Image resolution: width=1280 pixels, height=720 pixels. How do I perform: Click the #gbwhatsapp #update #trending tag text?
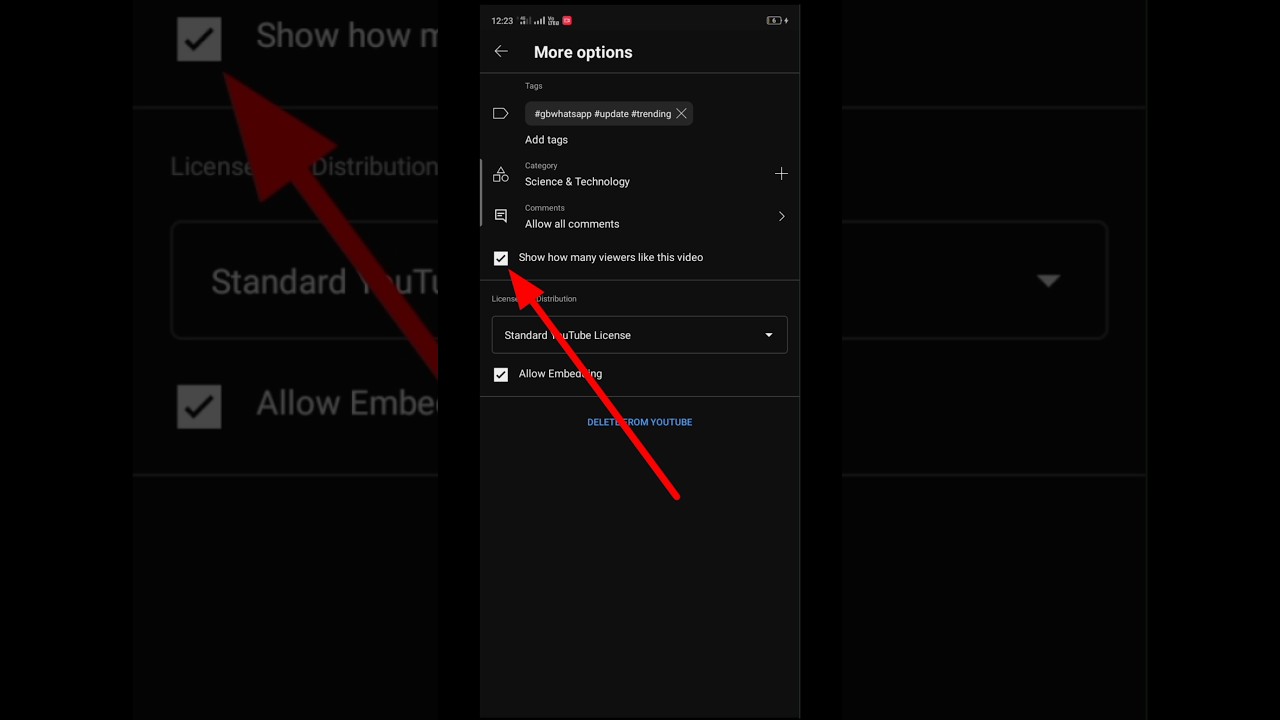[x=603, y=114]
